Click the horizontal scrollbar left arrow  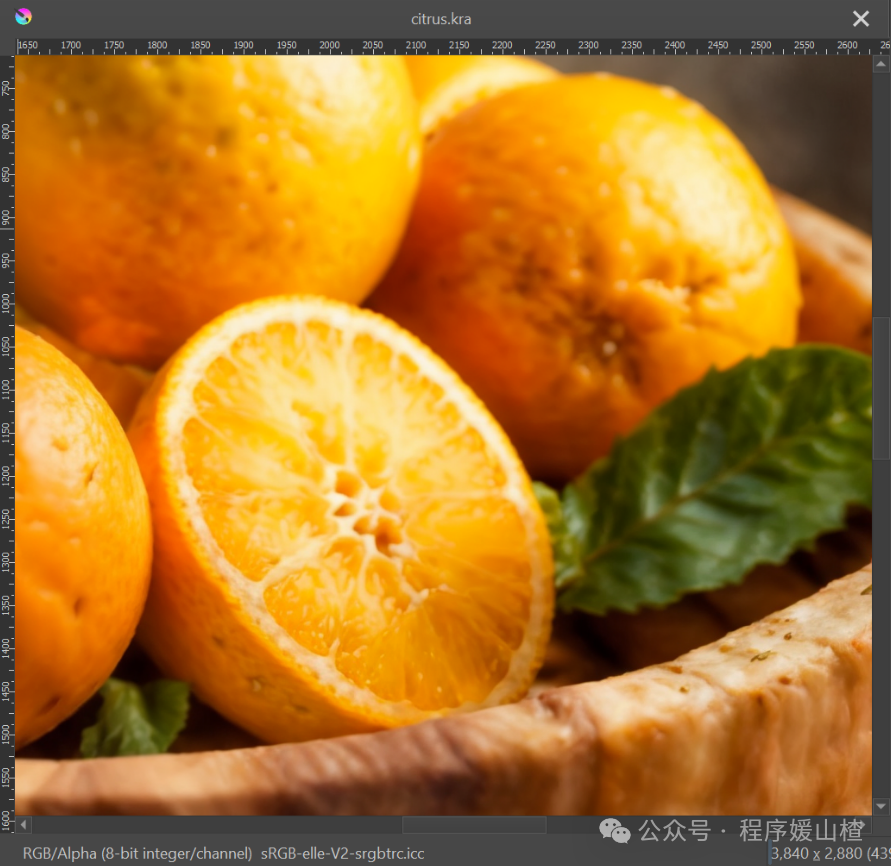point(23,824)
